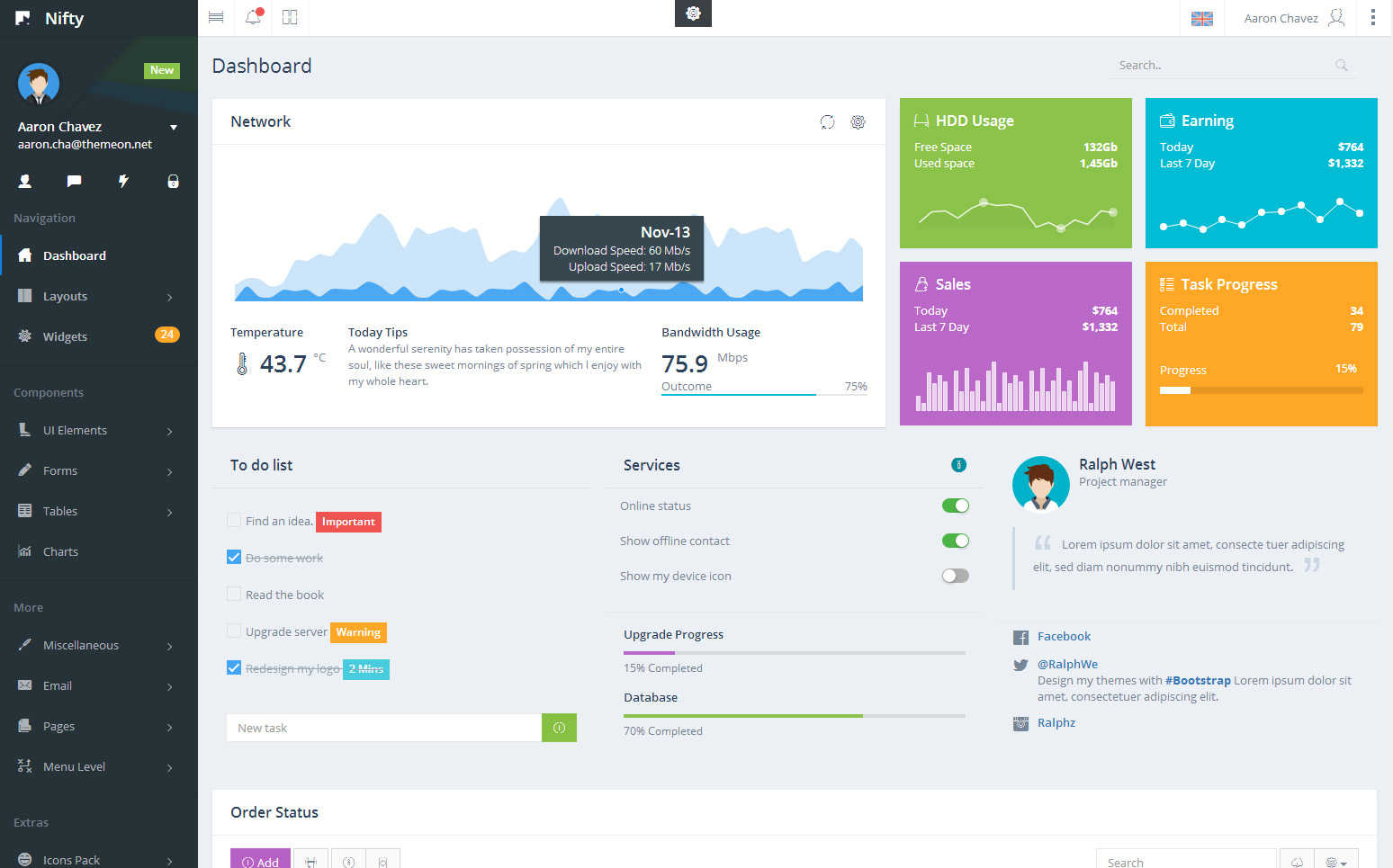The image size is (1393, 868).
Task: Open the mega menu layout icon
Action: pos(290,17)
